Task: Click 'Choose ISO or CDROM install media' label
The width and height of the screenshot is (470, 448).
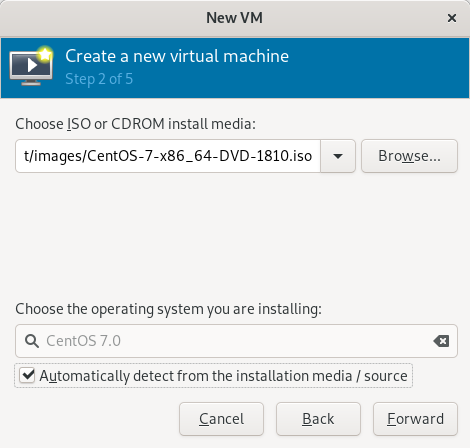Action: pos(135,124)
